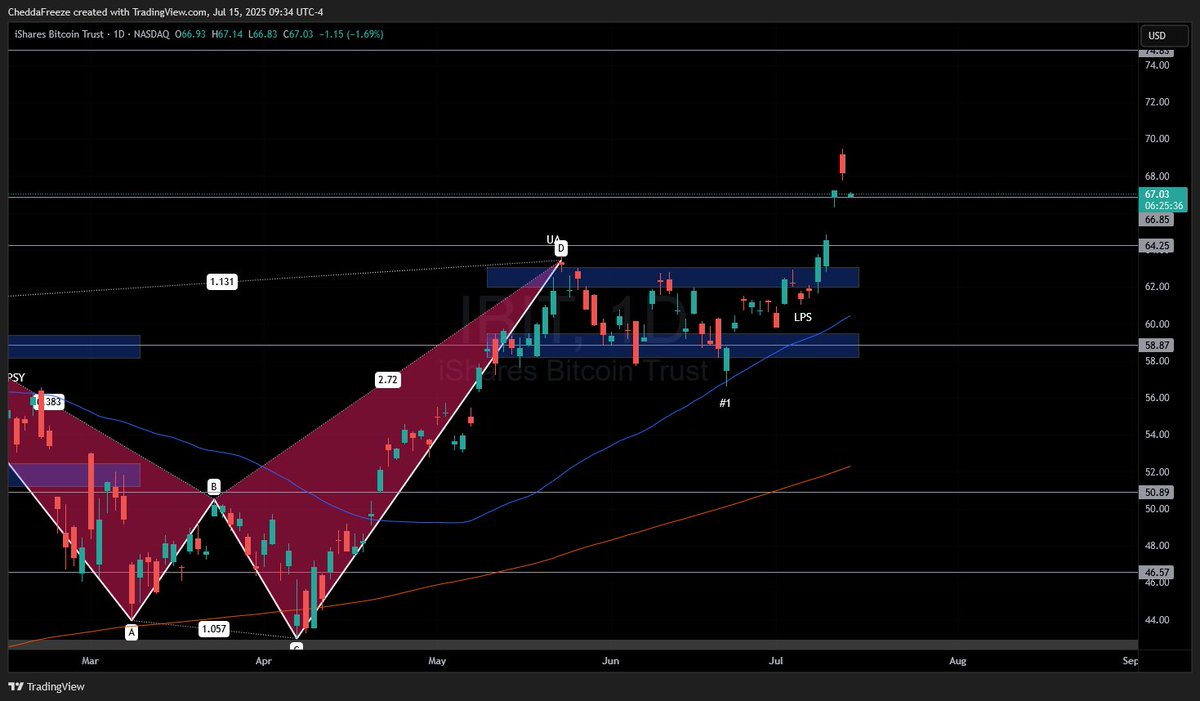
Task: Click the 2.72 ratio label
Action: pos(388,380)
